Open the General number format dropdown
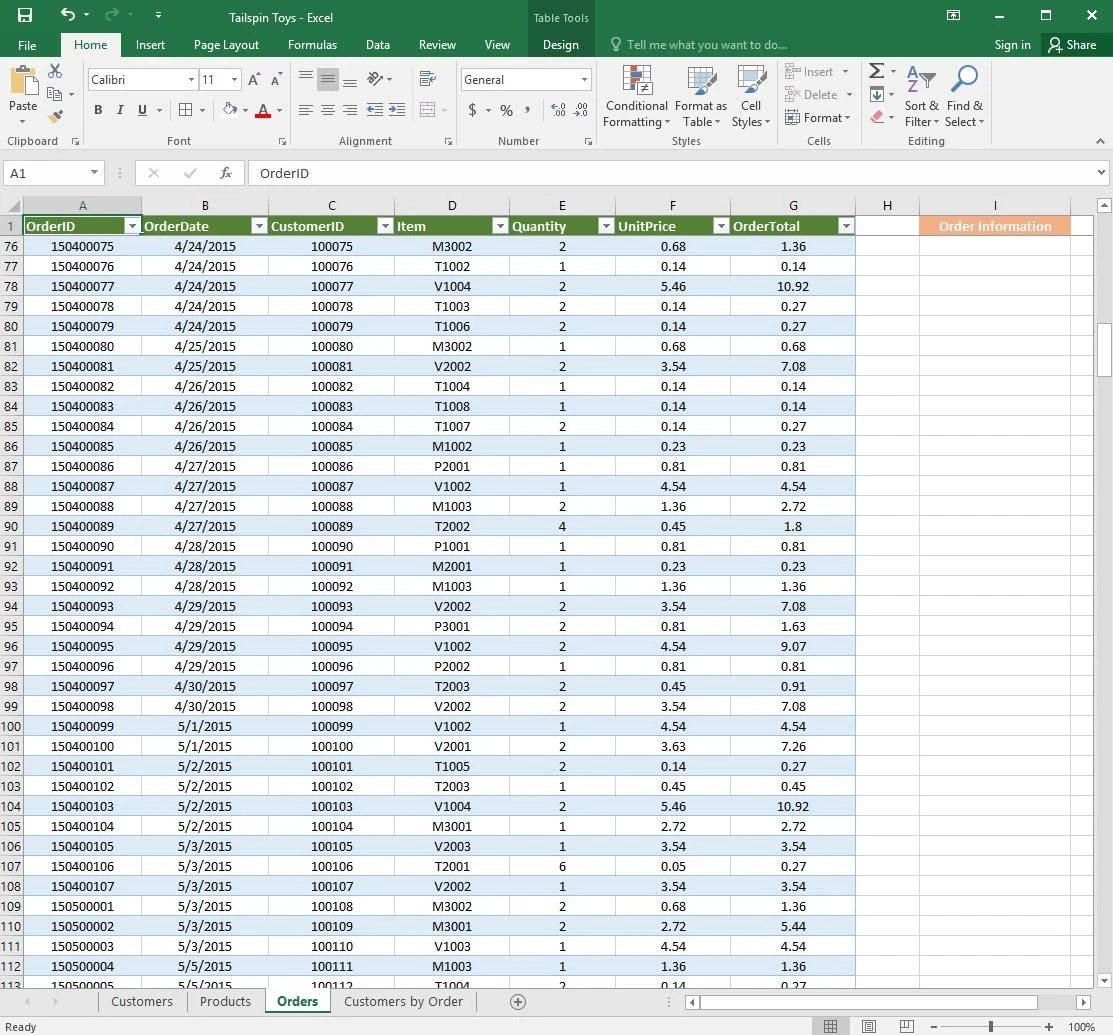Screen dimensions: 1113x1035 coord(584,80)
